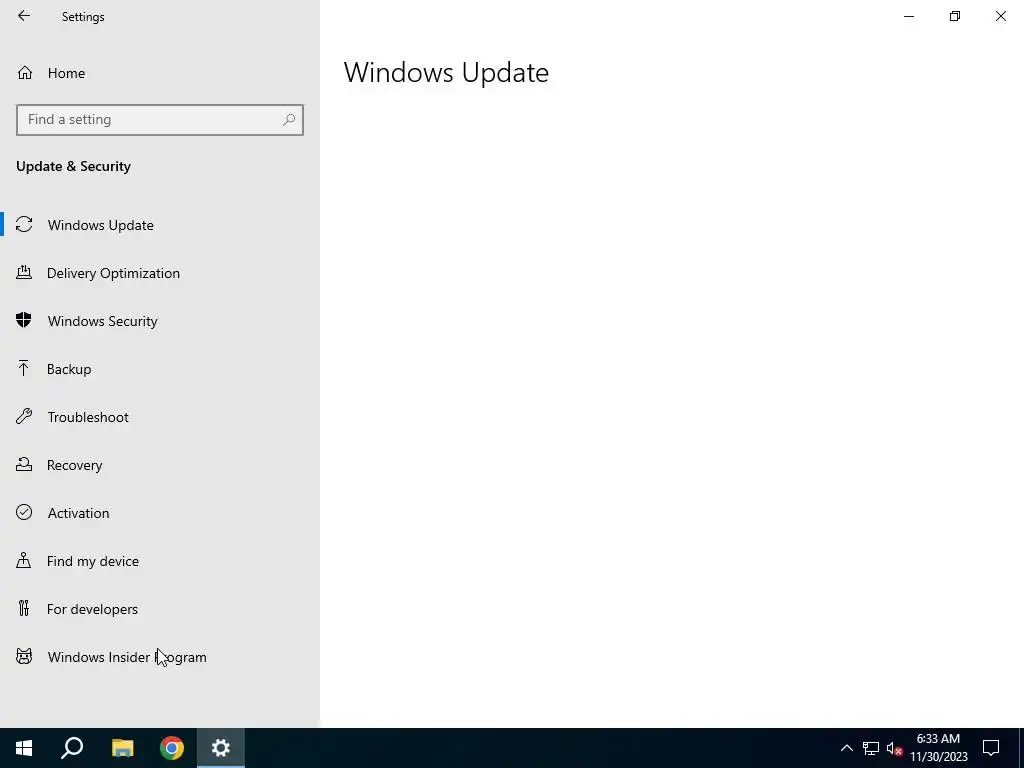Click the back arrow in Settings
The image size is (1024, 768).
[x=24, y=16]
